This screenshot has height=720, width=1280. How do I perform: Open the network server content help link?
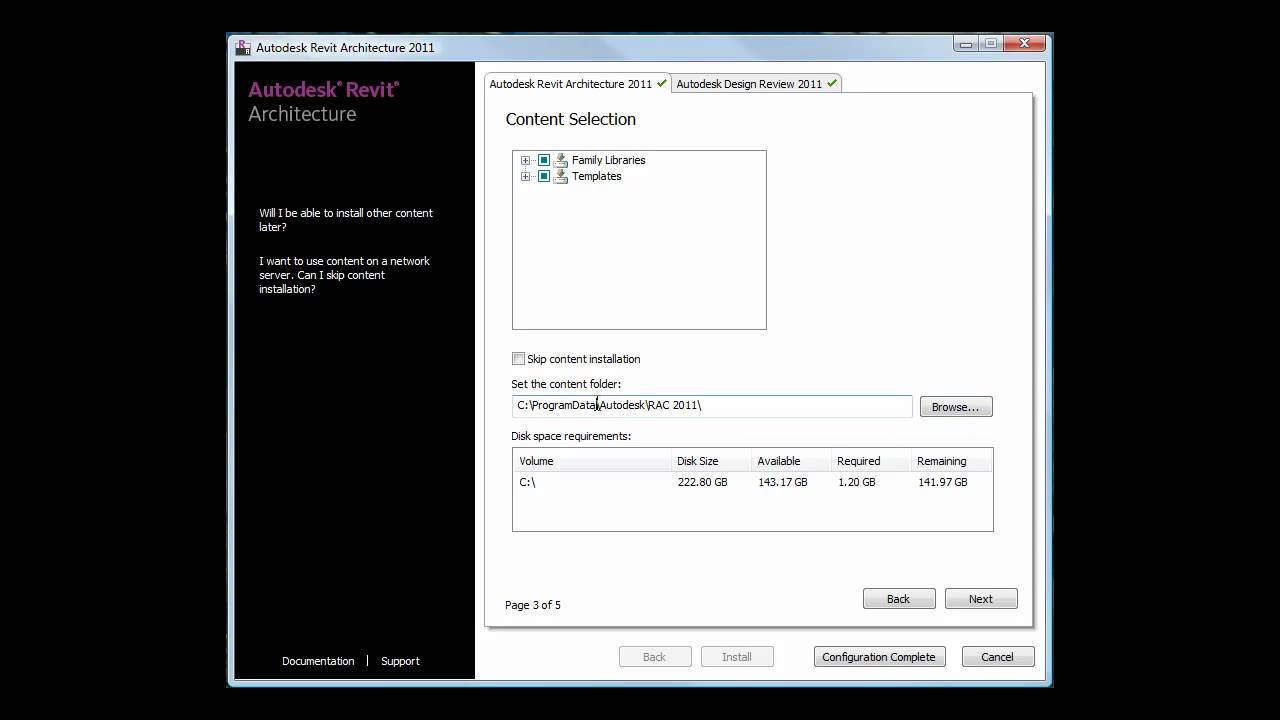(344, 275)
